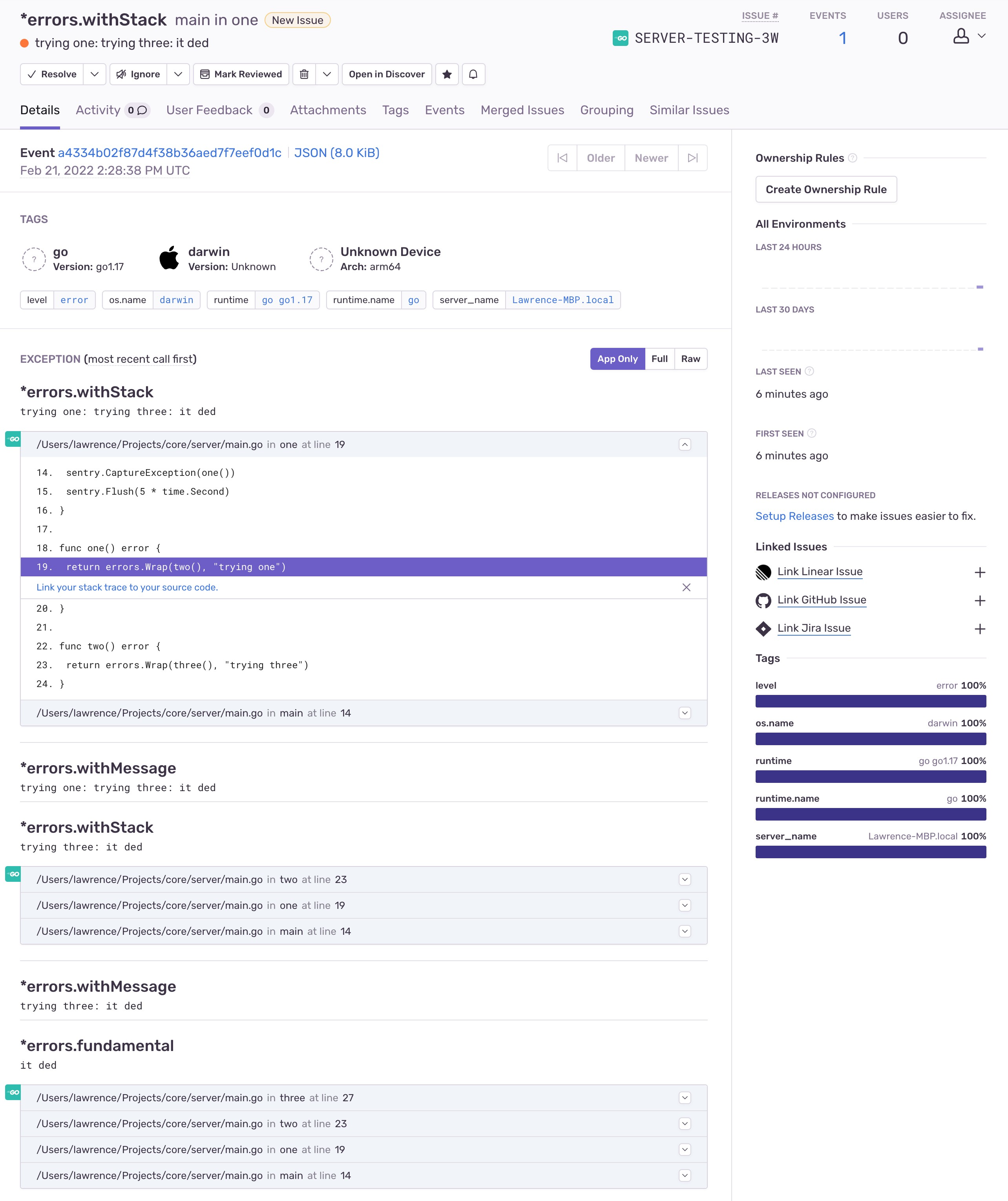Dismiss the stack trace linking banner

[x=686, y=587]
